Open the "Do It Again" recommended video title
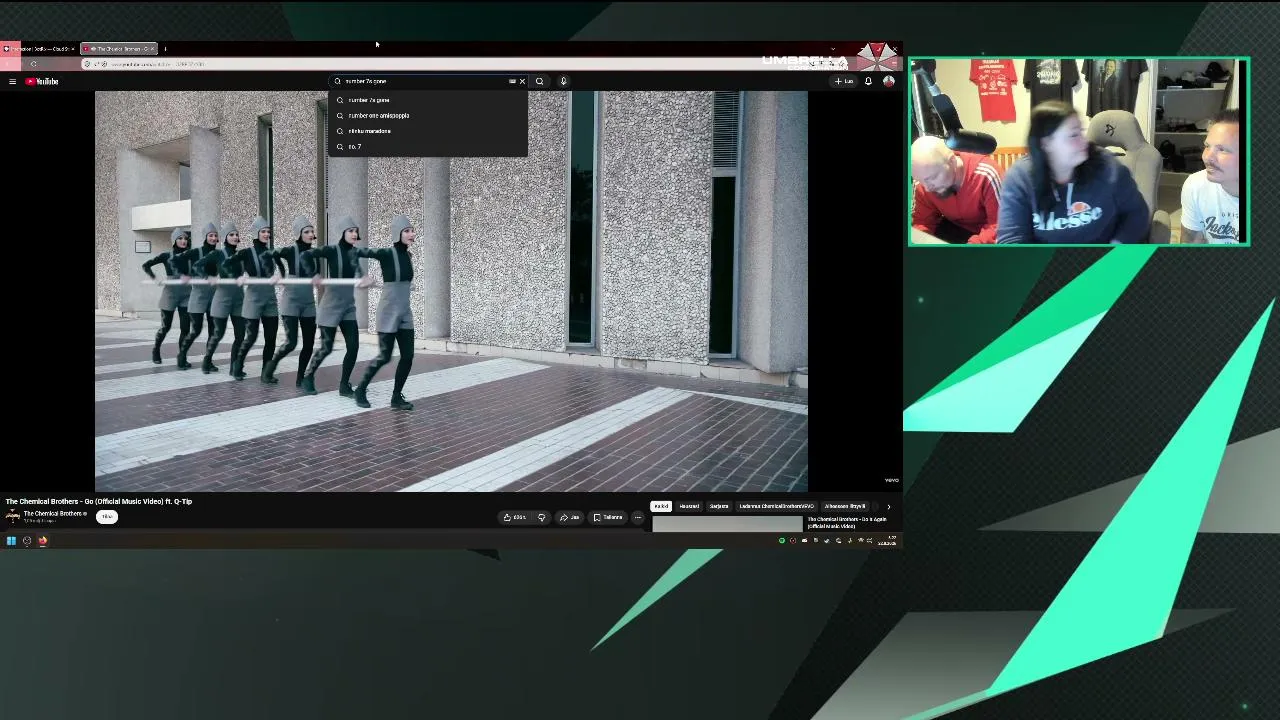1280x720 pixels. (x=847, y=522)
